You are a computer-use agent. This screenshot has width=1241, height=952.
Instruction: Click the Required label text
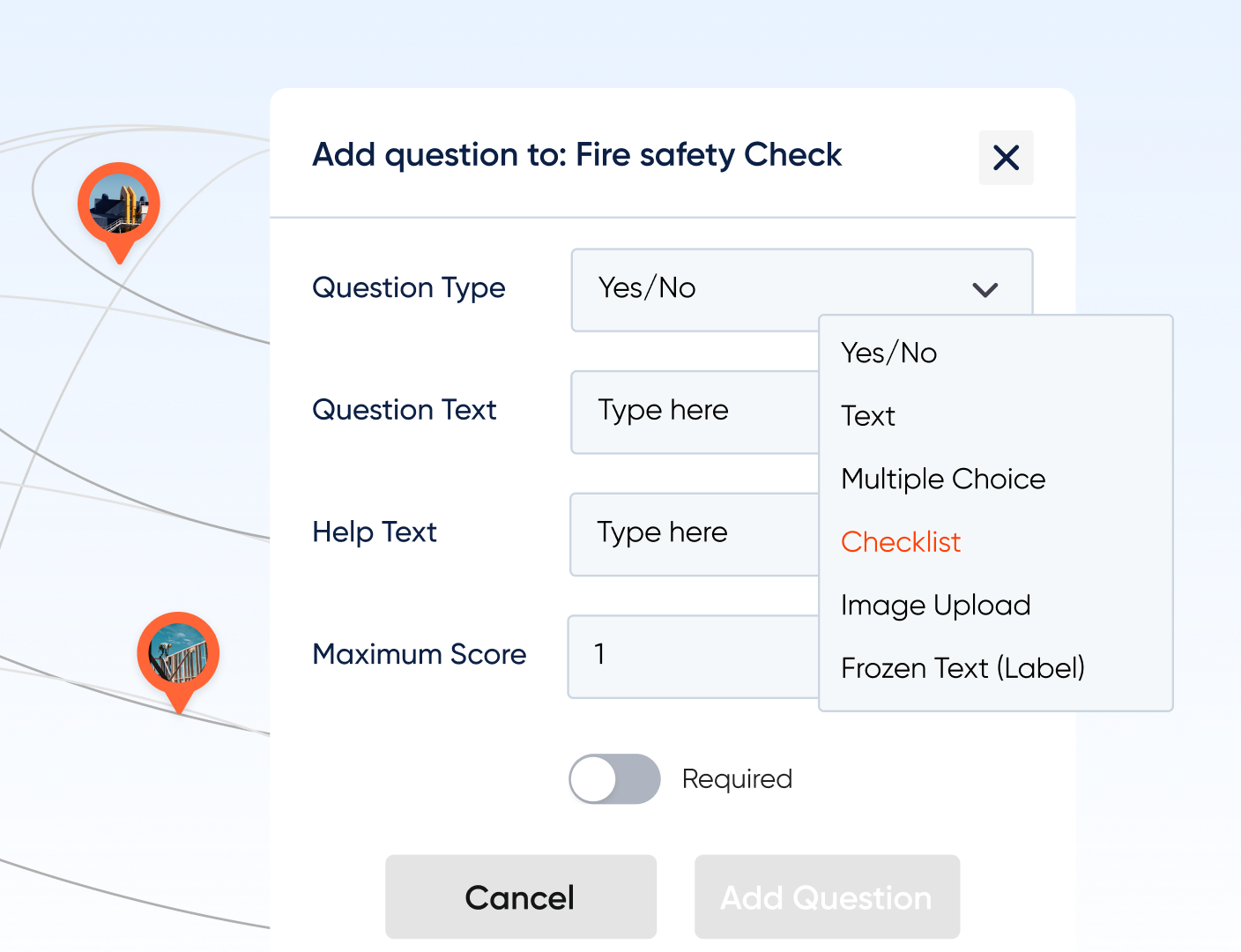click(x=737, y=779)
